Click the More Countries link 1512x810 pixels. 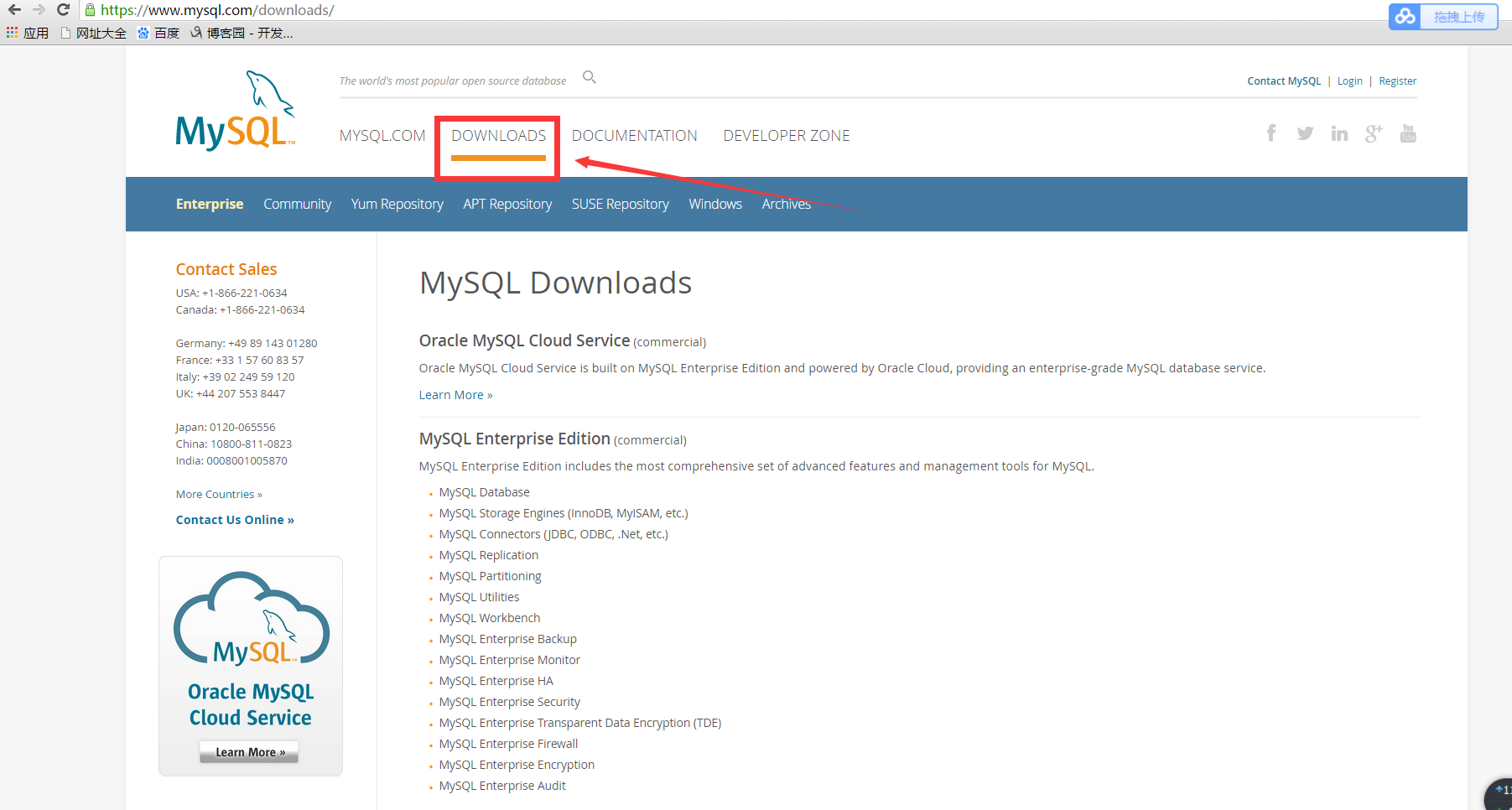pyautogui.click(x=219, y=495)
